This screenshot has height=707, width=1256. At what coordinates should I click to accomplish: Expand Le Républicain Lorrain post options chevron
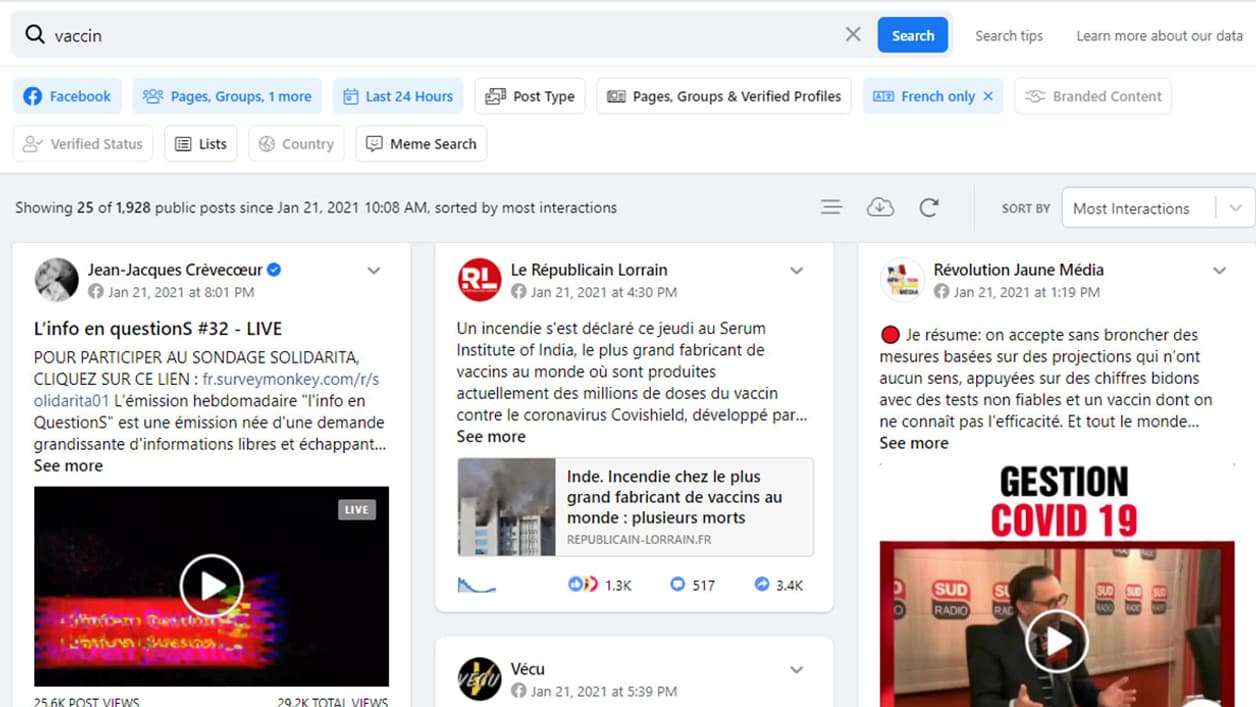point(797,270)
